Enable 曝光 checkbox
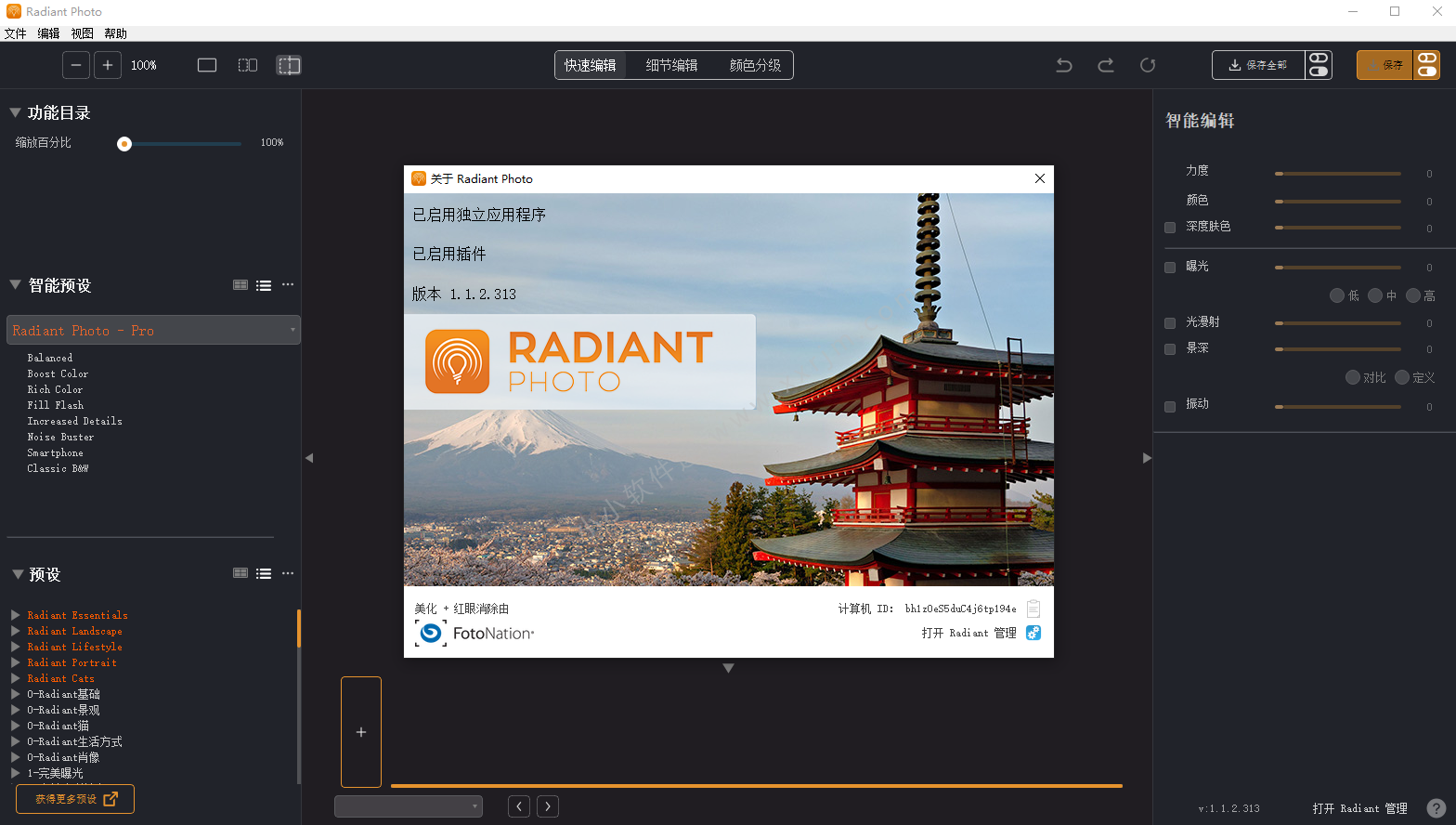This screenshot has height=825, width=1456. coord(1170,268)
